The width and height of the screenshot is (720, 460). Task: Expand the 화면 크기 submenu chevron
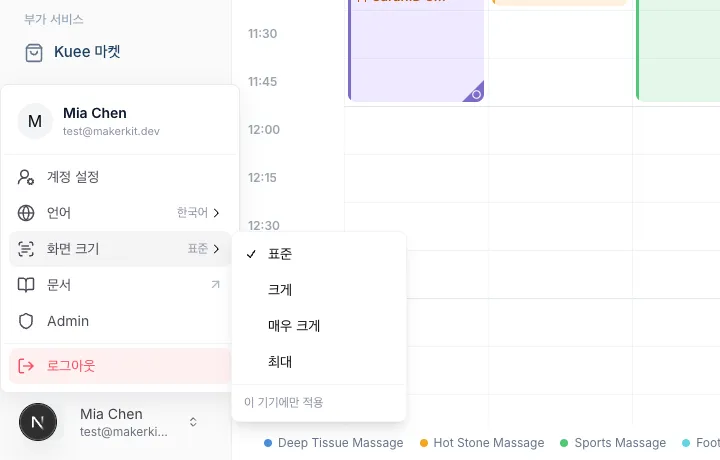point(216,249)
